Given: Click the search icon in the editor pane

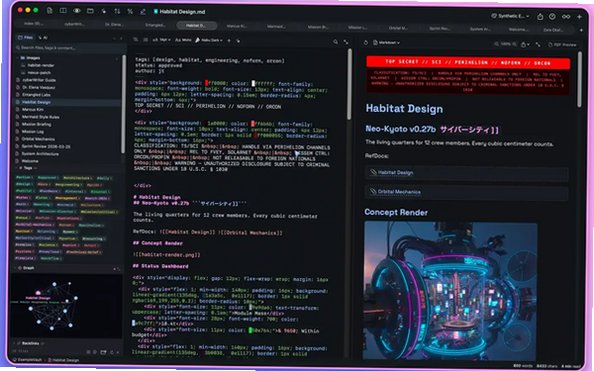Looking at the screenshot, I should point(335,42).
